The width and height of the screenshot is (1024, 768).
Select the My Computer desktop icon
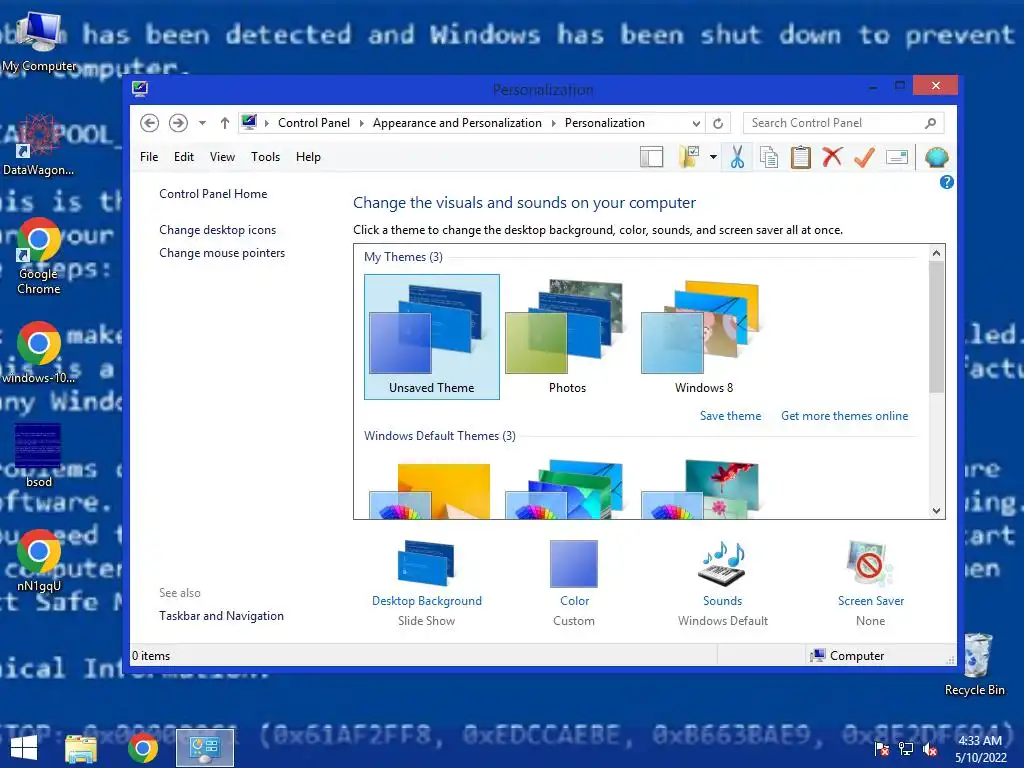(x=39, y=40)
